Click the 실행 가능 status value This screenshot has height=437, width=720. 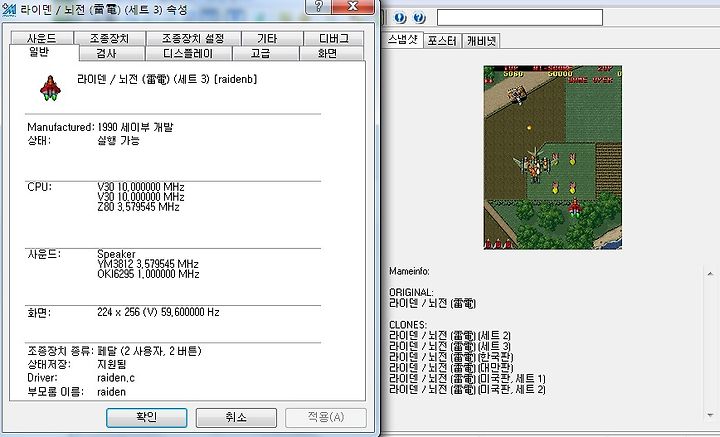[x=118, y=140]
